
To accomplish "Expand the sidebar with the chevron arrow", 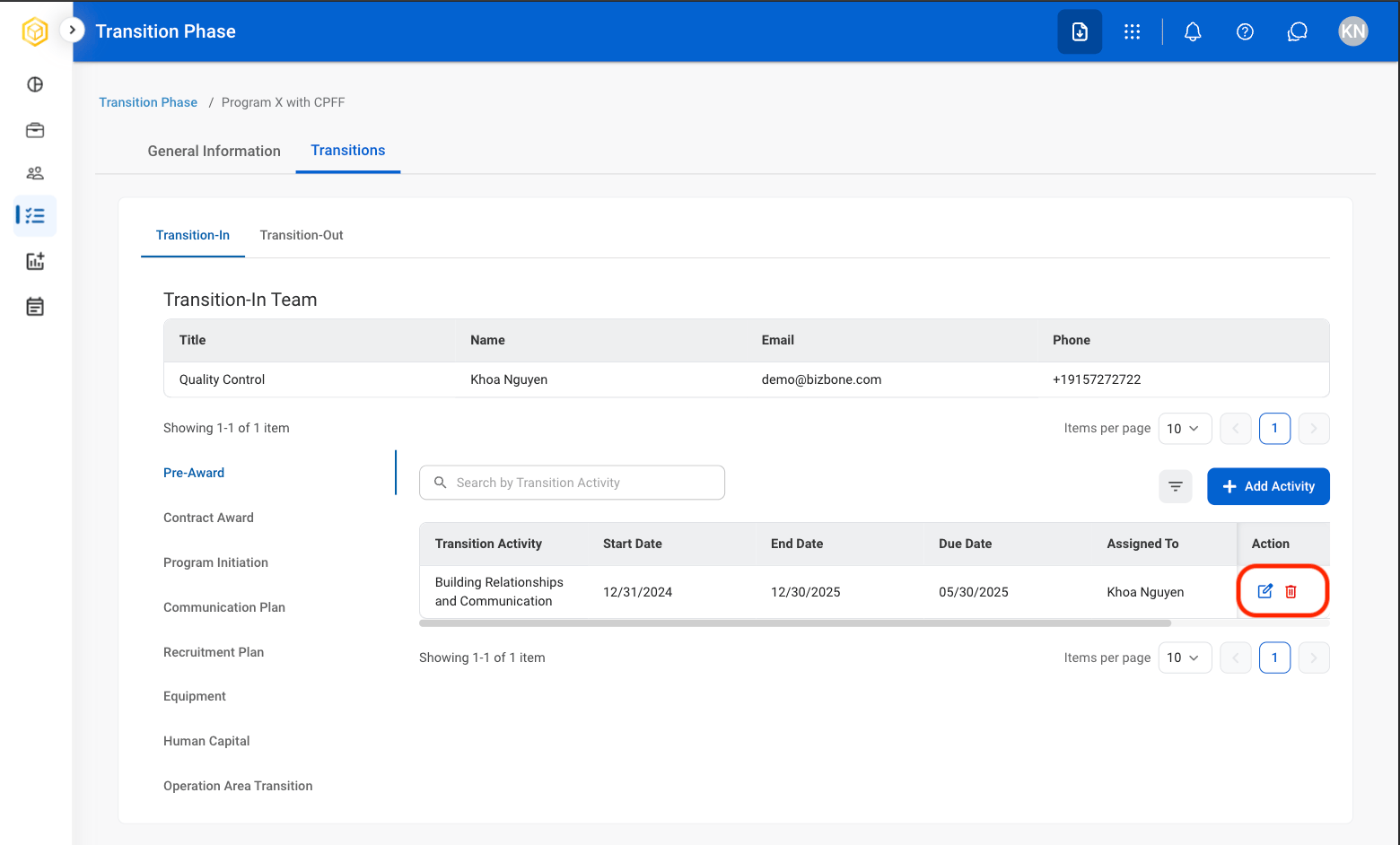I will (x=72, y=30).
